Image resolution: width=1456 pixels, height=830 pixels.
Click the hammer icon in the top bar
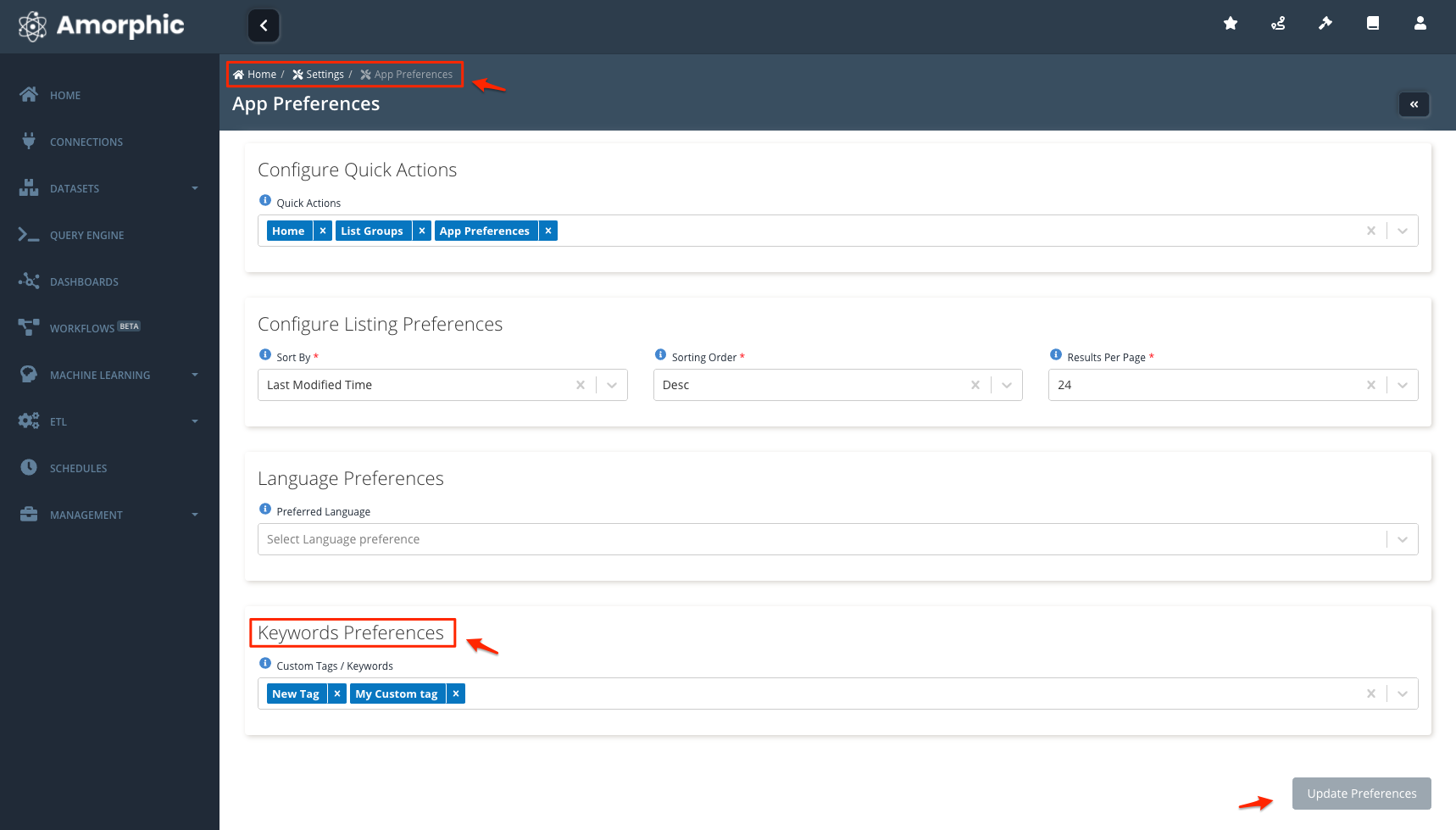click(1325, 24)
